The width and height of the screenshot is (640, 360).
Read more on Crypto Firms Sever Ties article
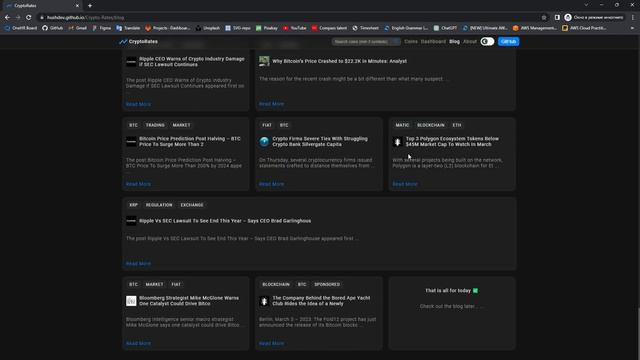coord(271,184)
